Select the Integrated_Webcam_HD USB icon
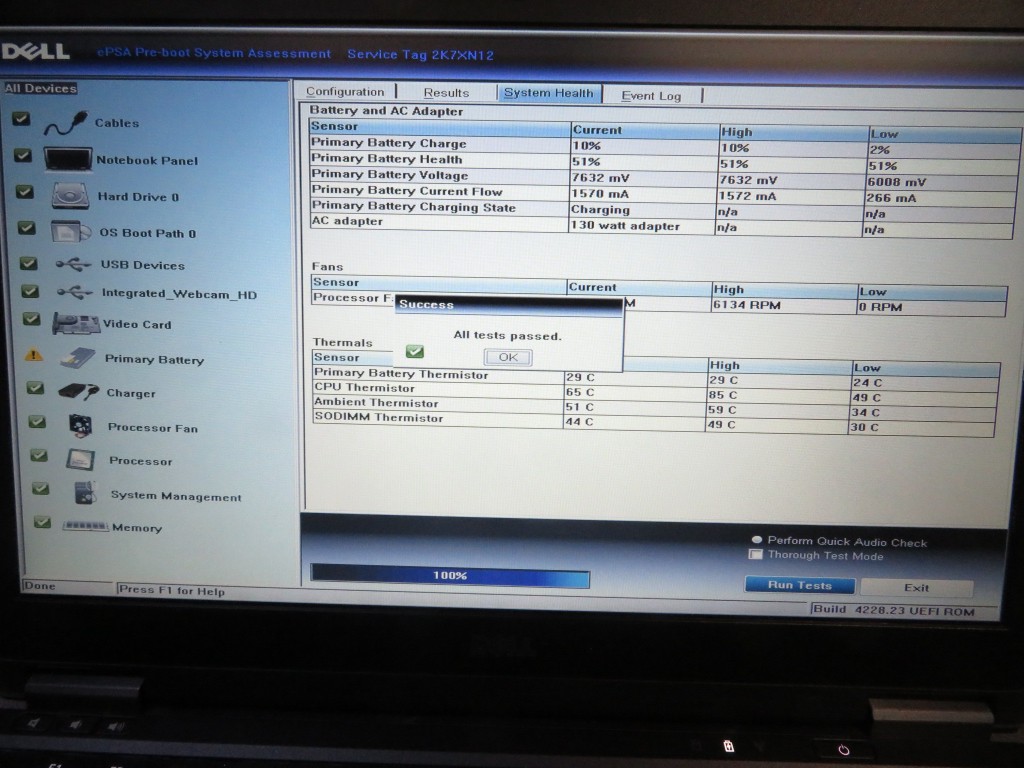 [74, 293]
